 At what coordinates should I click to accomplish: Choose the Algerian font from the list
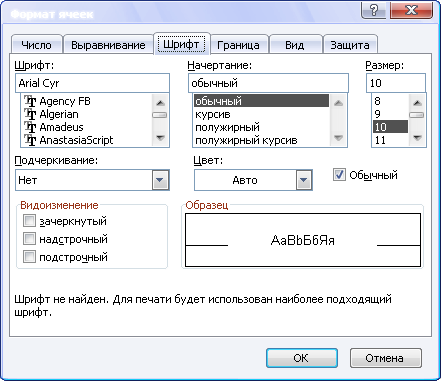(x=52, y=114)
